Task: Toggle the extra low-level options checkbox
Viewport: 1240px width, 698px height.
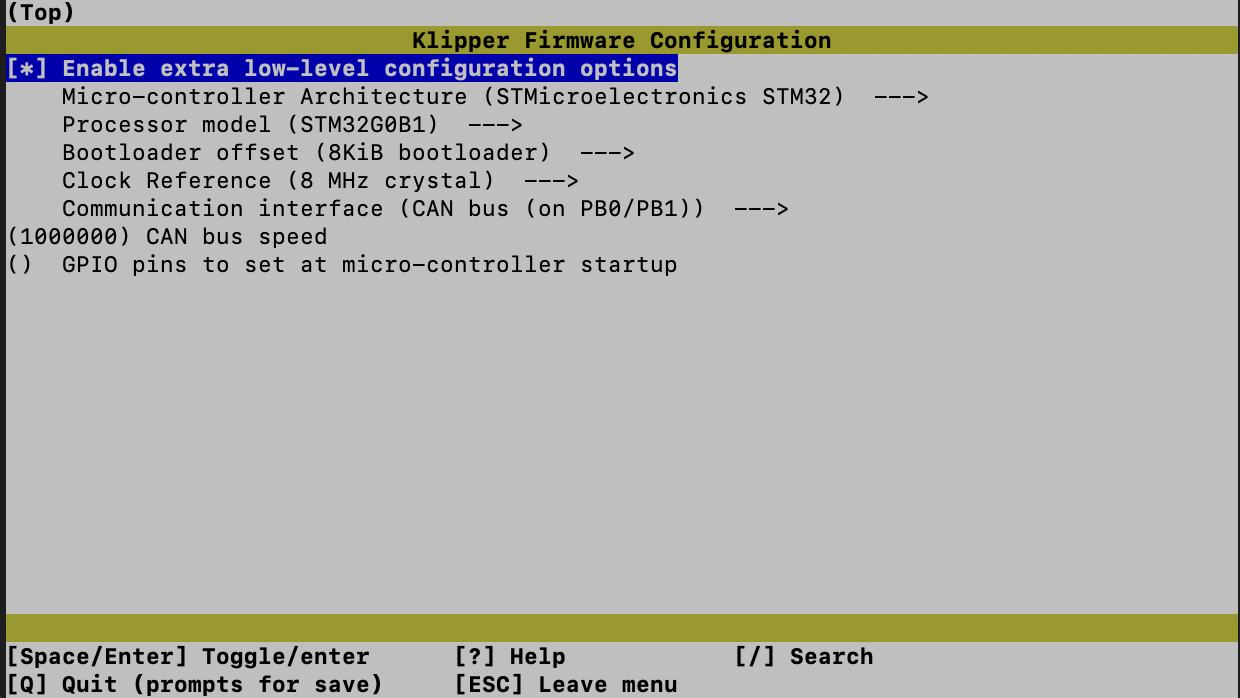Action: pyautogui.click(x=27, y=69)
